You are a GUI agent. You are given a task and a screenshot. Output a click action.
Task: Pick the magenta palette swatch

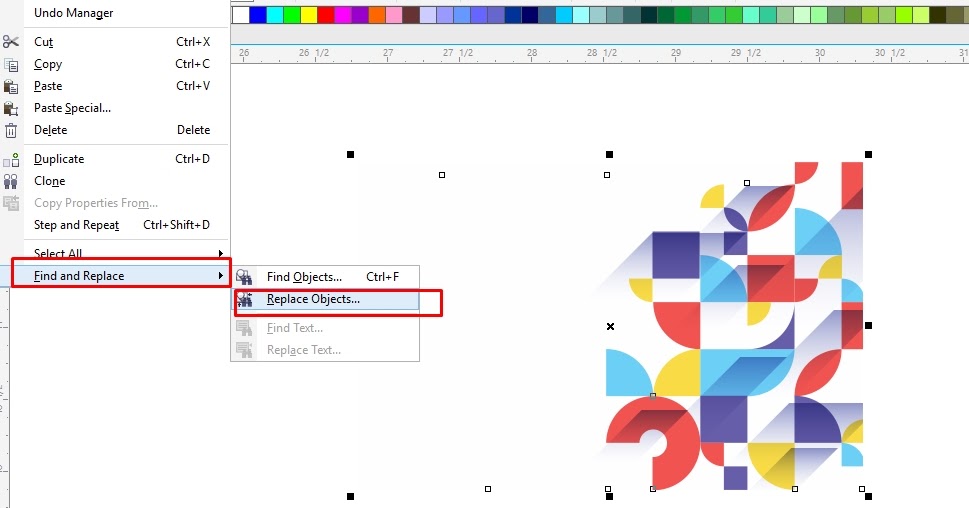[x=342, y=15]
